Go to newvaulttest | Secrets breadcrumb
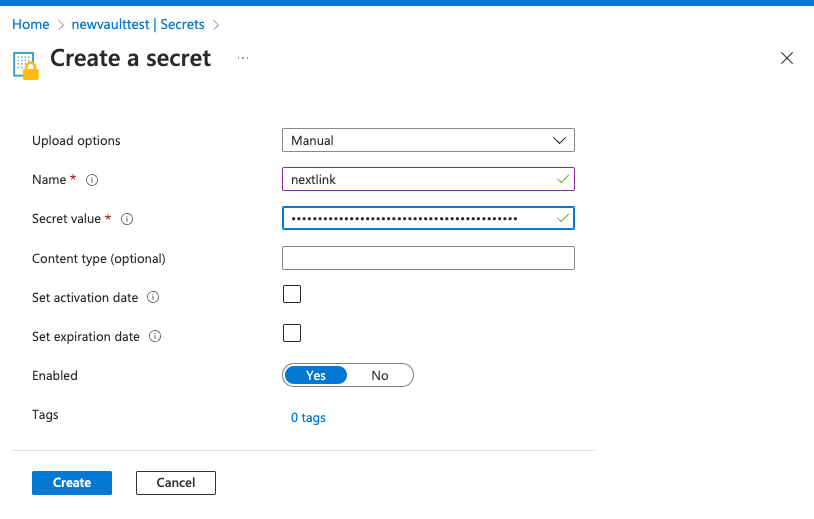The width and height of the screenshot is (814, 519). tap(139, 24)
